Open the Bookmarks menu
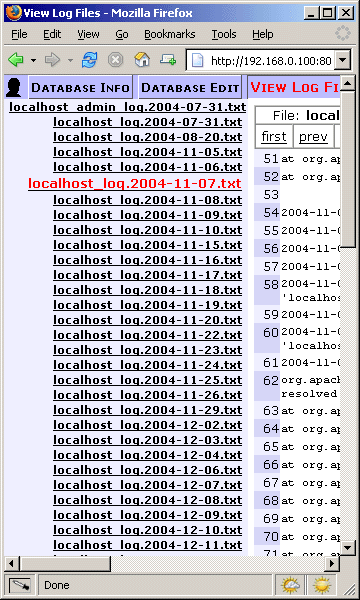 tap(169, 34)
